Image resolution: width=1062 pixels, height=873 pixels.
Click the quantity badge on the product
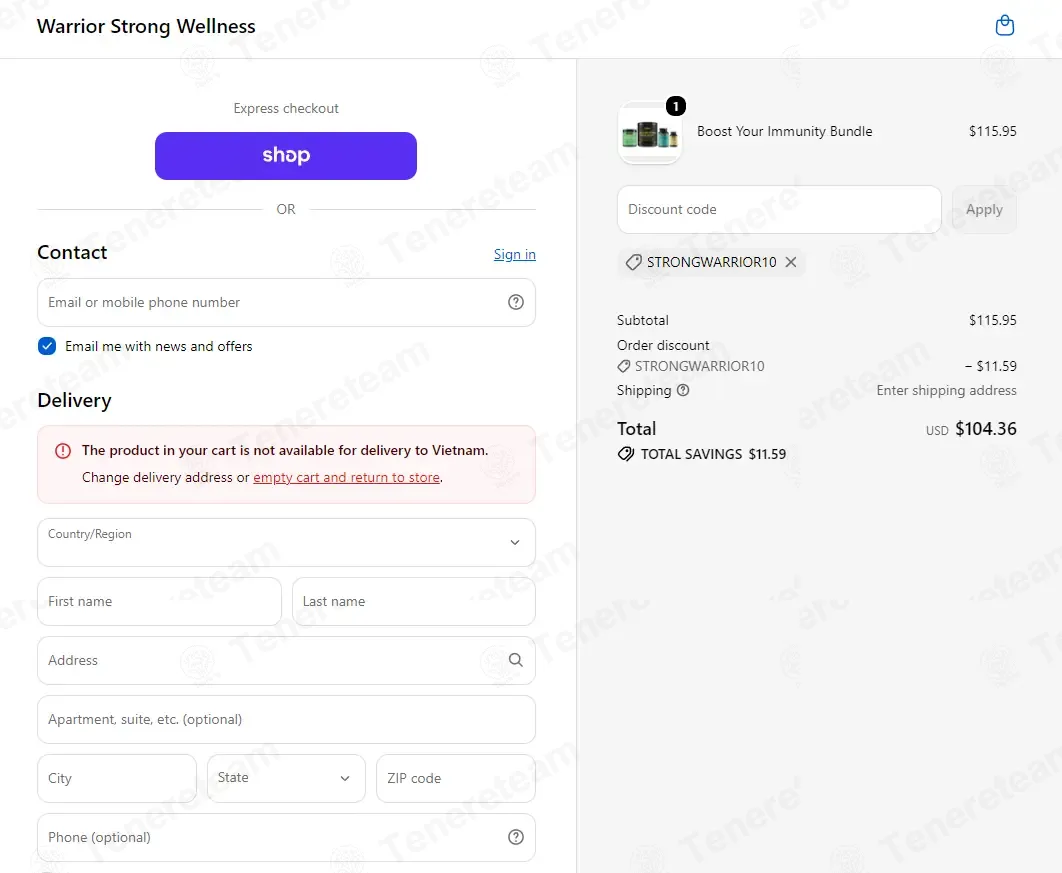coord(675,106)
